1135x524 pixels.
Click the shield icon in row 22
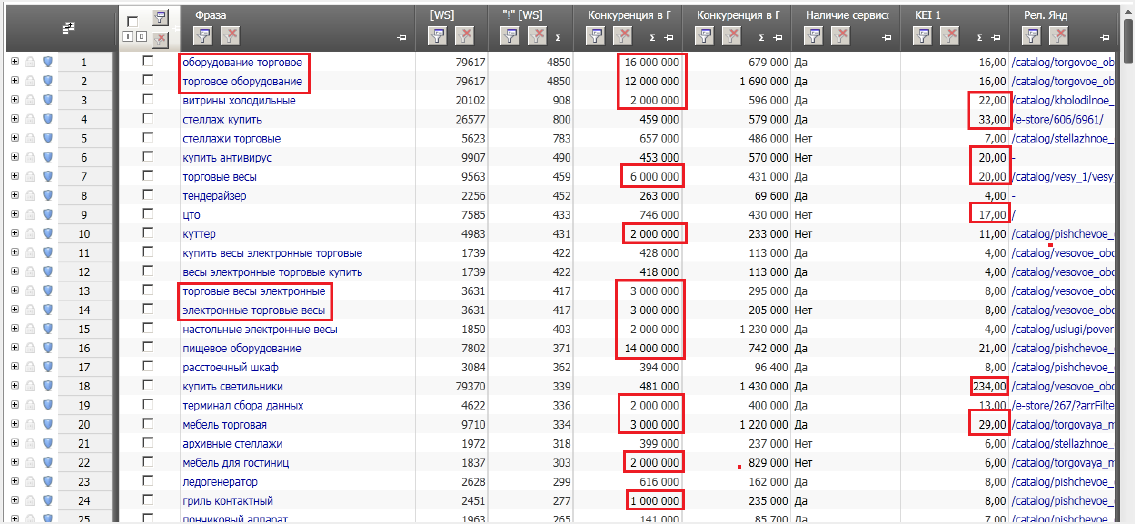[48, 462]
